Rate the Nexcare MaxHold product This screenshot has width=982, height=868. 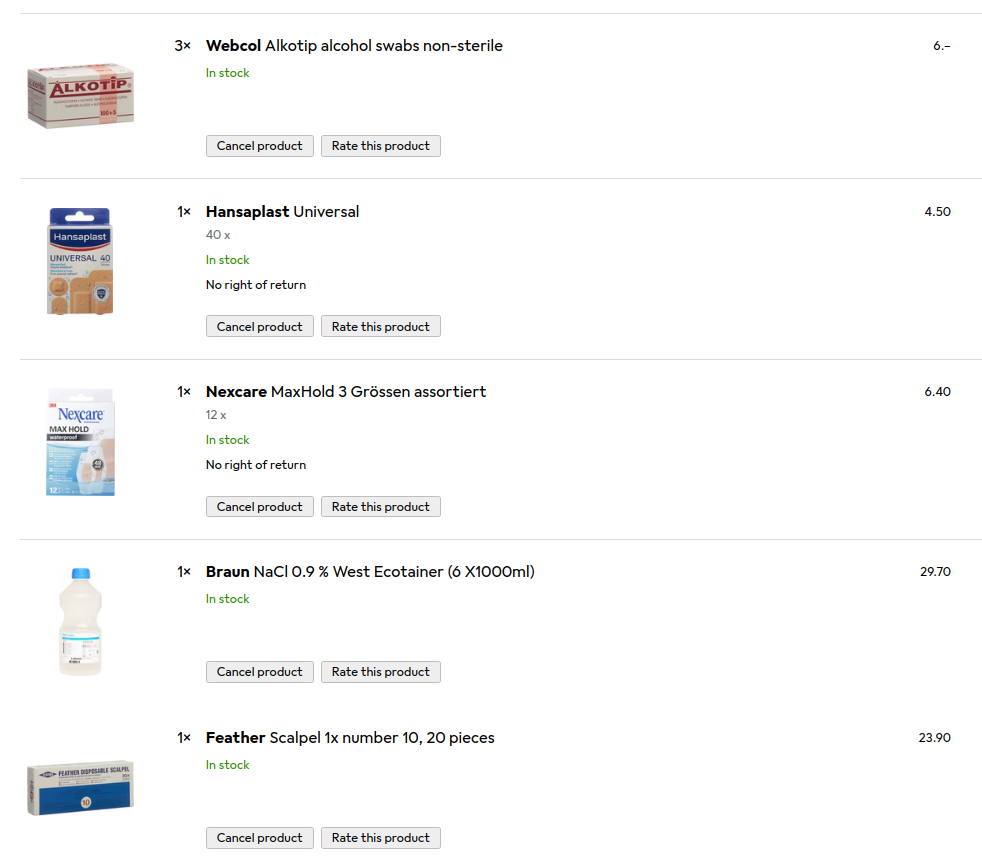380,507
